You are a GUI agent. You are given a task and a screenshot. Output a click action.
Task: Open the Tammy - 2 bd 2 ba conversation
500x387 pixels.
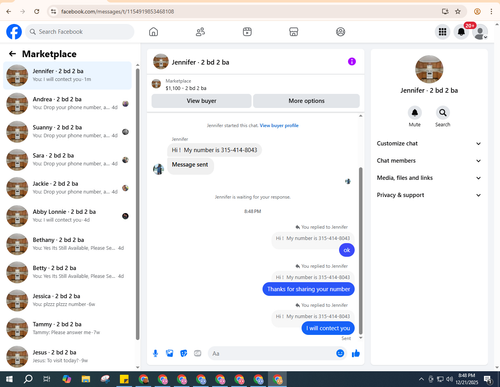click(67, 328)
